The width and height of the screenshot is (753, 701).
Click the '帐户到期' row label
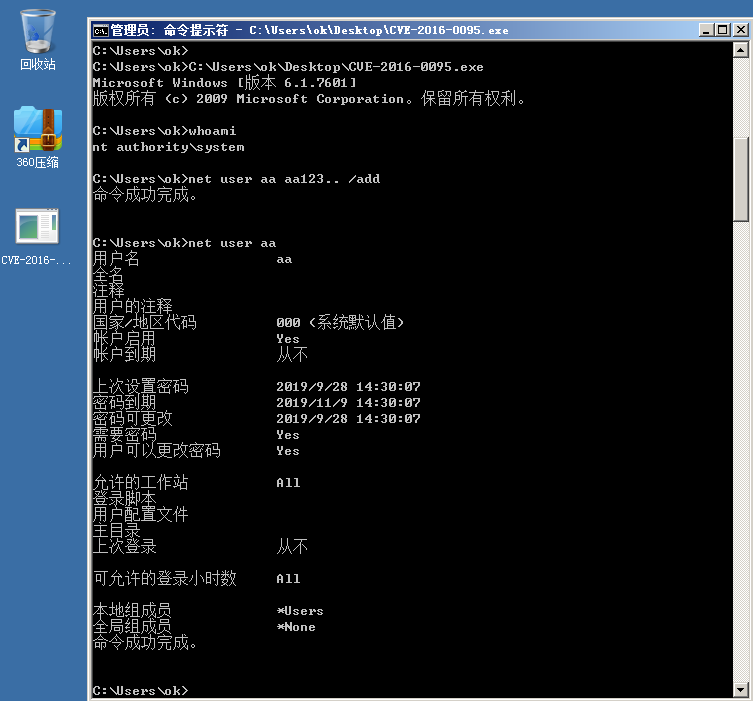point(124,354)
